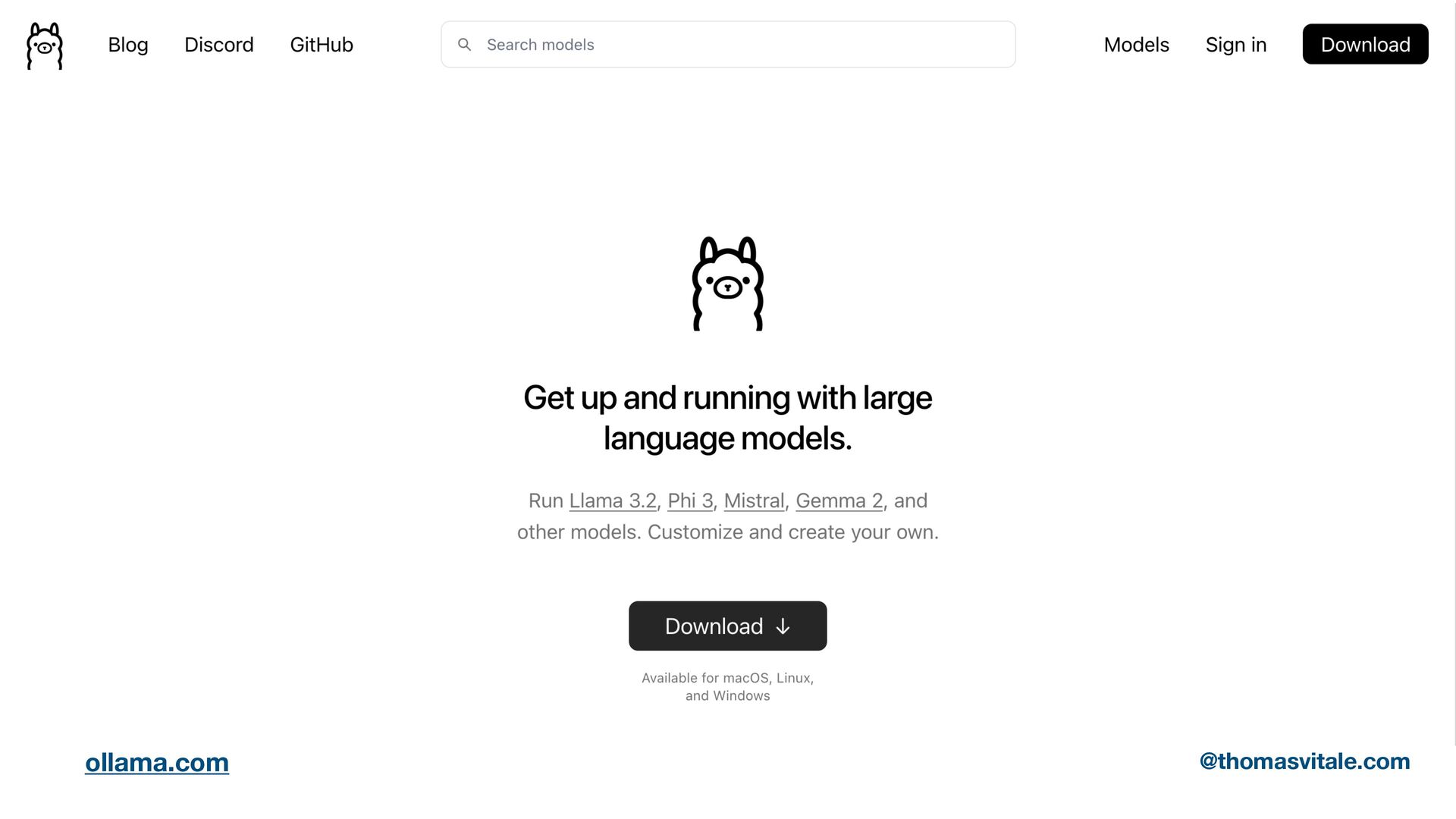Click Sign in

[1235, 45]
